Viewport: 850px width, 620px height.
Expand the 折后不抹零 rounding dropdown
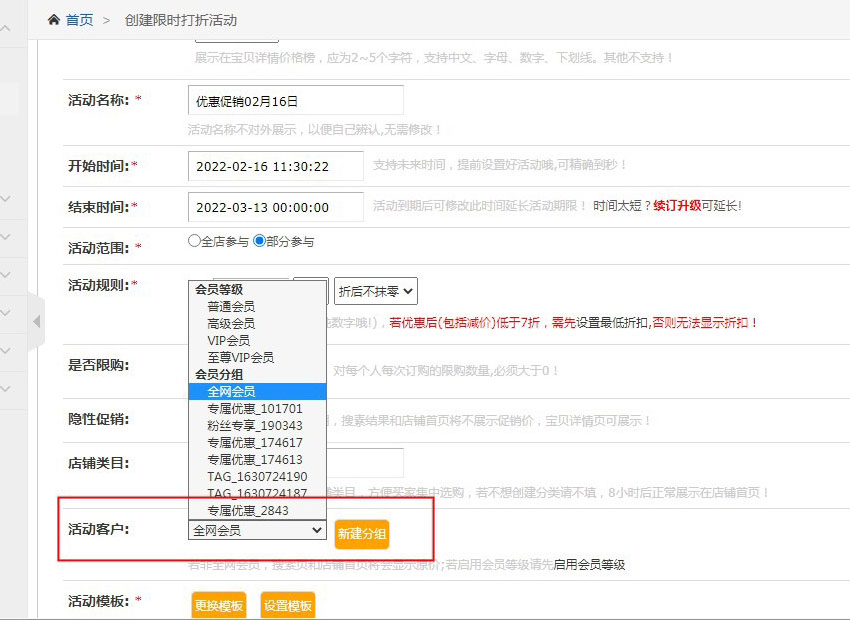click(375, 291)
